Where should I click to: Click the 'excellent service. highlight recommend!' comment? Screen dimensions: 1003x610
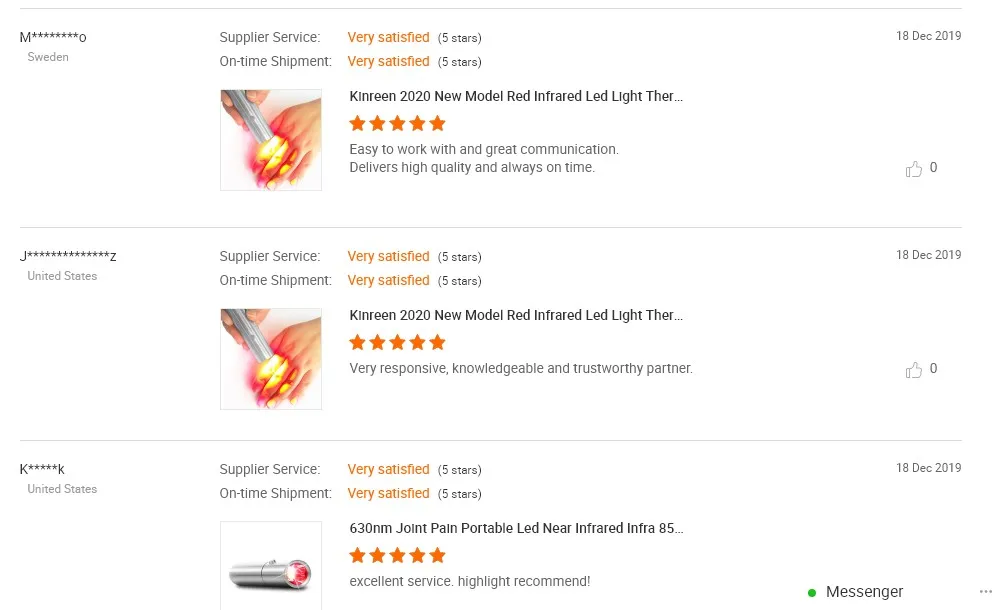(470, 582)
